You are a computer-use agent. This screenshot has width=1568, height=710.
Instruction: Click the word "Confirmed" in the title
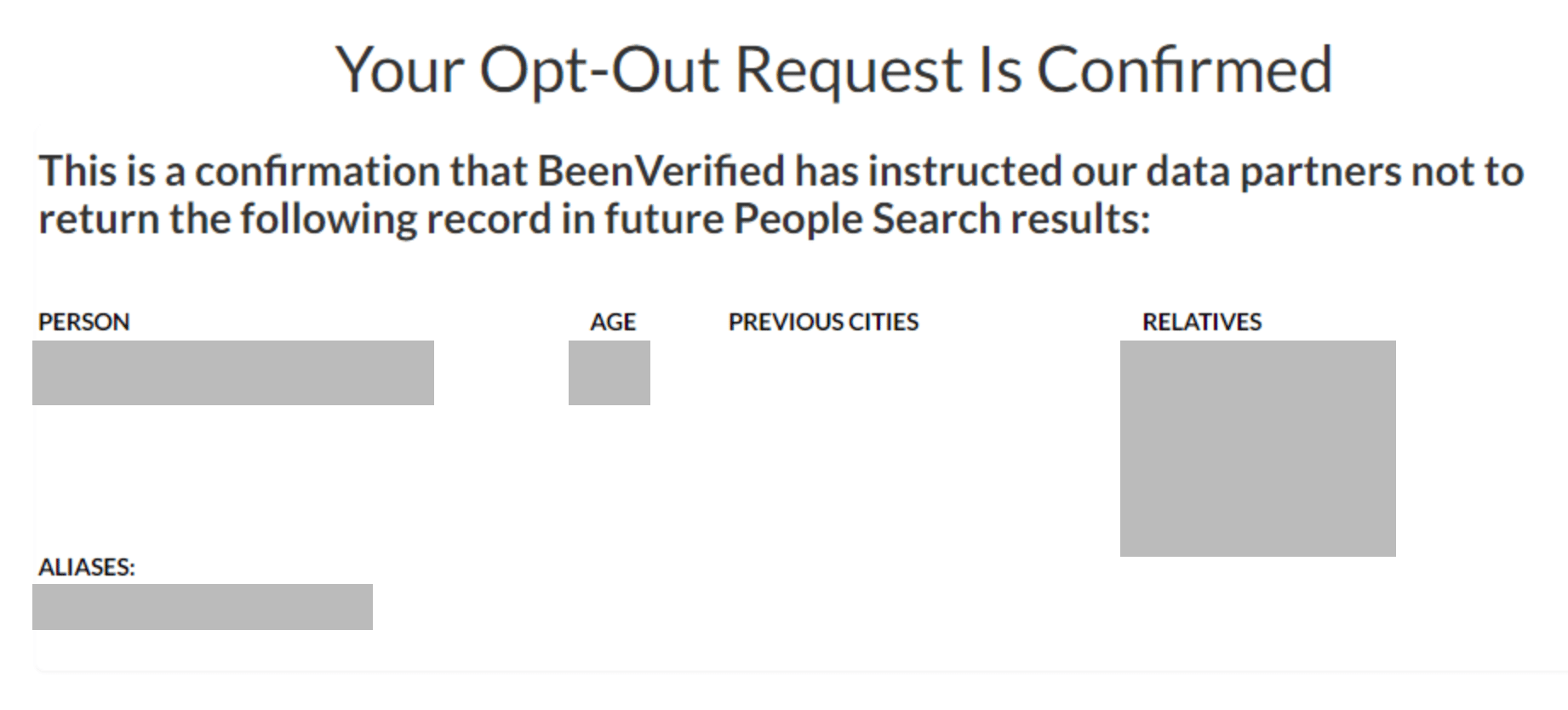point(1184,69)
